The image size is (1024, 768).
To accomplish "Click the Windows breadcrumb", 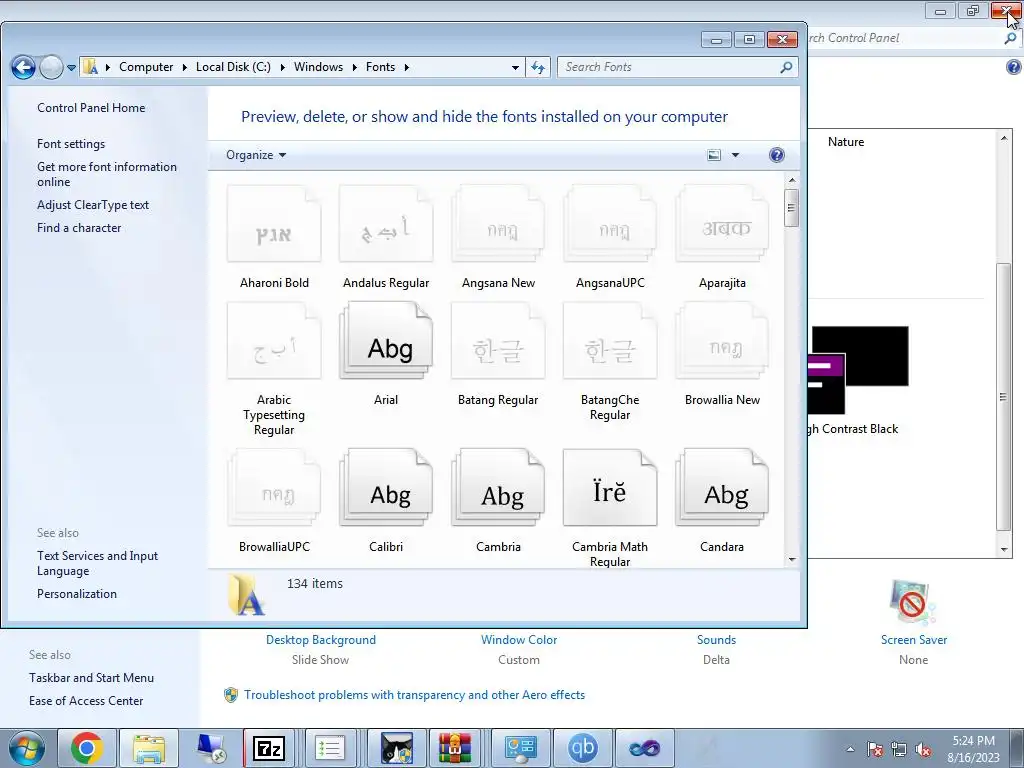I will point(318,67).
